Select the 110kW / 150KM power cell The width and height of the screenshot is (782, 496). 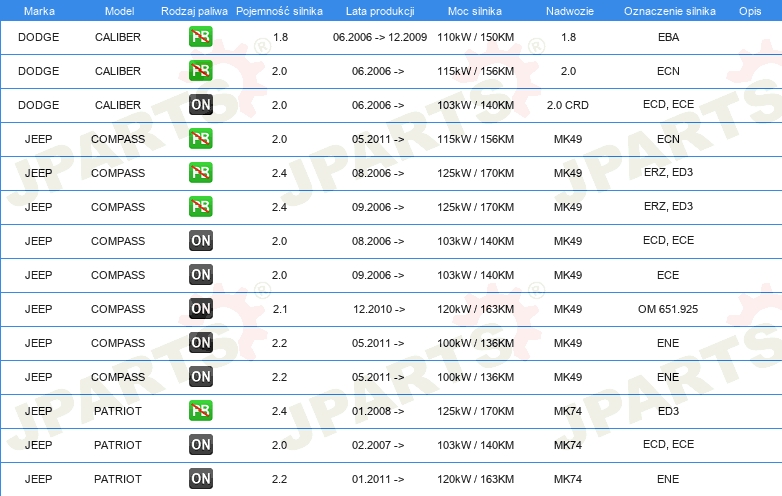[475, 37]
